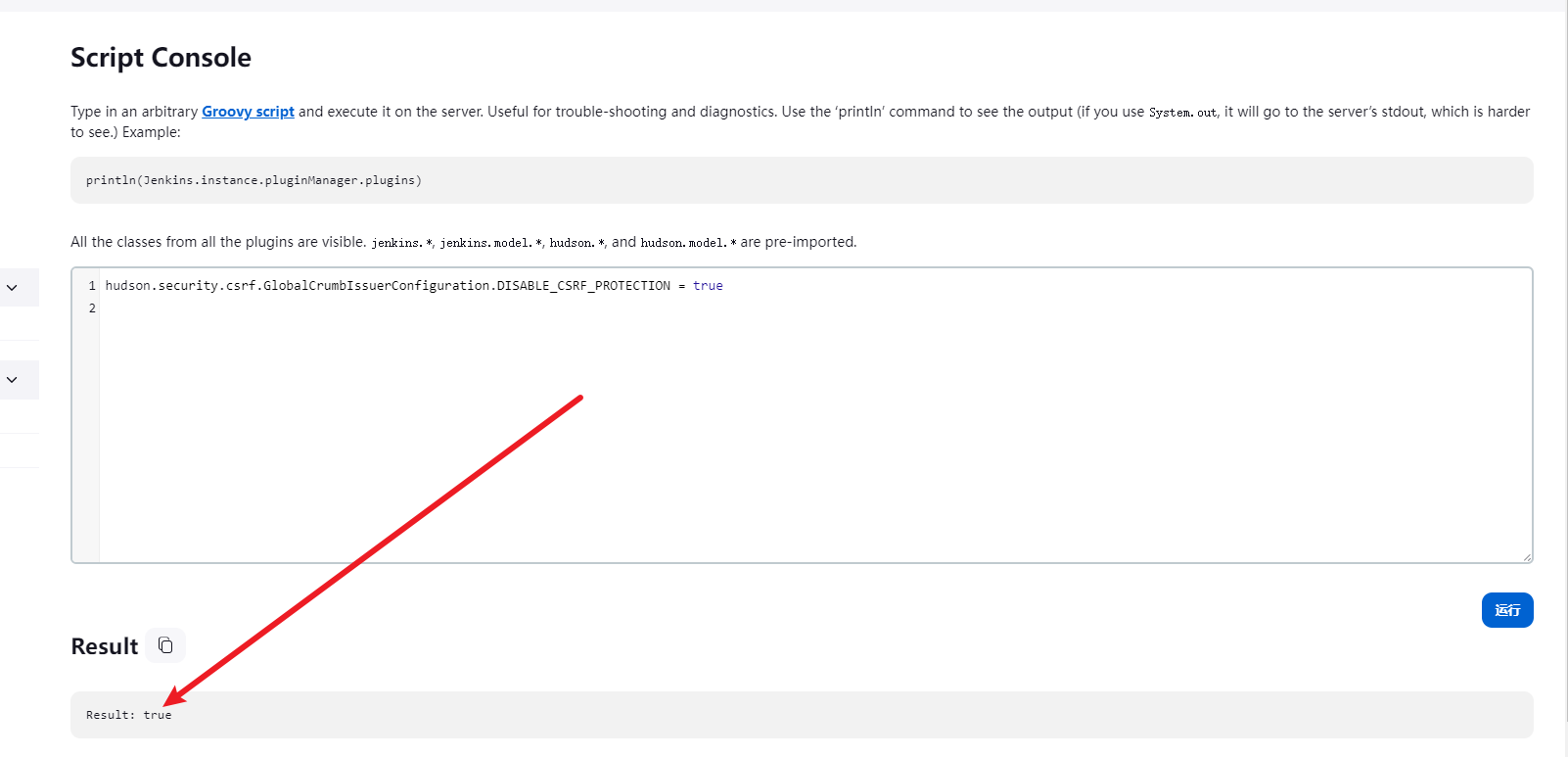1568x757 pixels.
Task: Expand the lower left sidebar chevron
Action: (x=13, y=380)
